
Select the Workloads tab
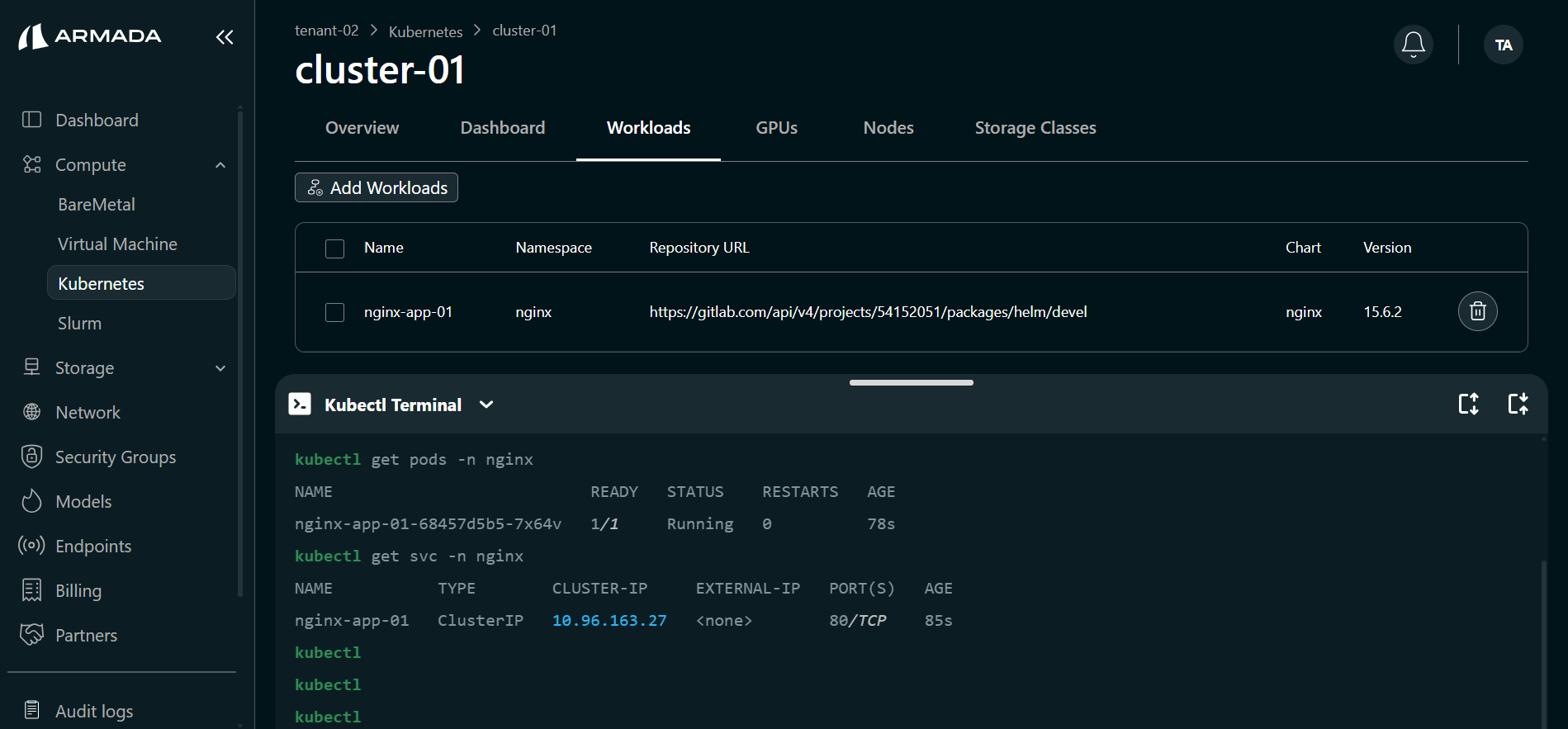tap(648, 128)
